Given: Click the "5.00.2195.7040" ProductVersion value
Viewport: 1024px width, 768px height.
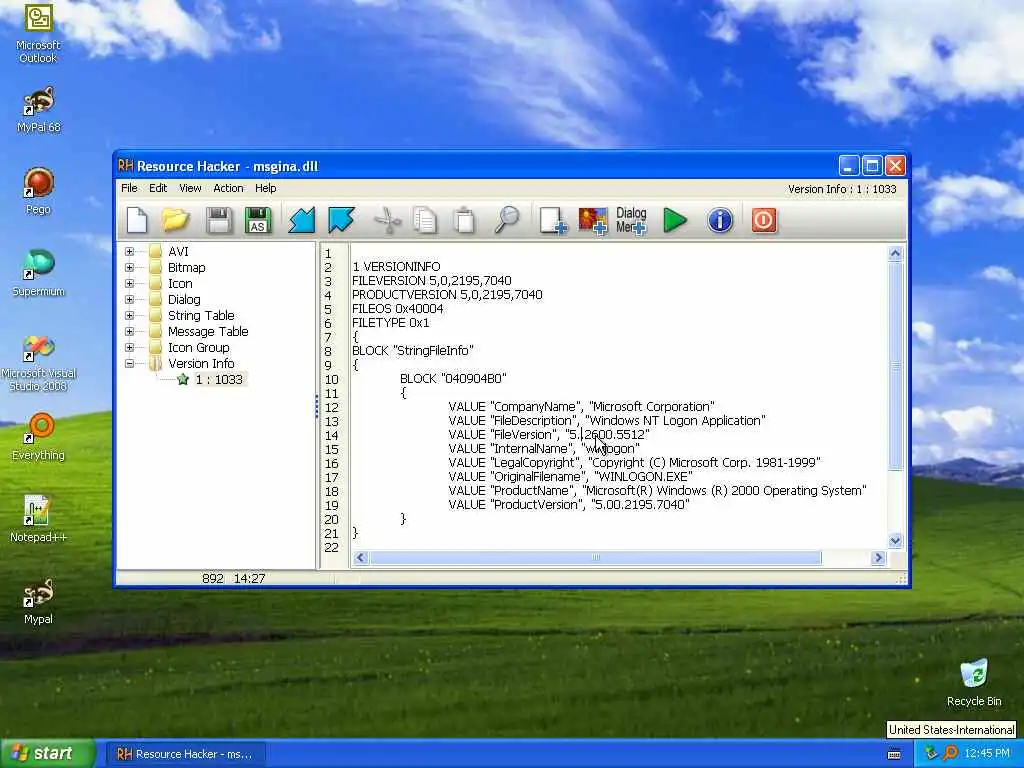Looking at the screenshot, I should pos(640,505).
